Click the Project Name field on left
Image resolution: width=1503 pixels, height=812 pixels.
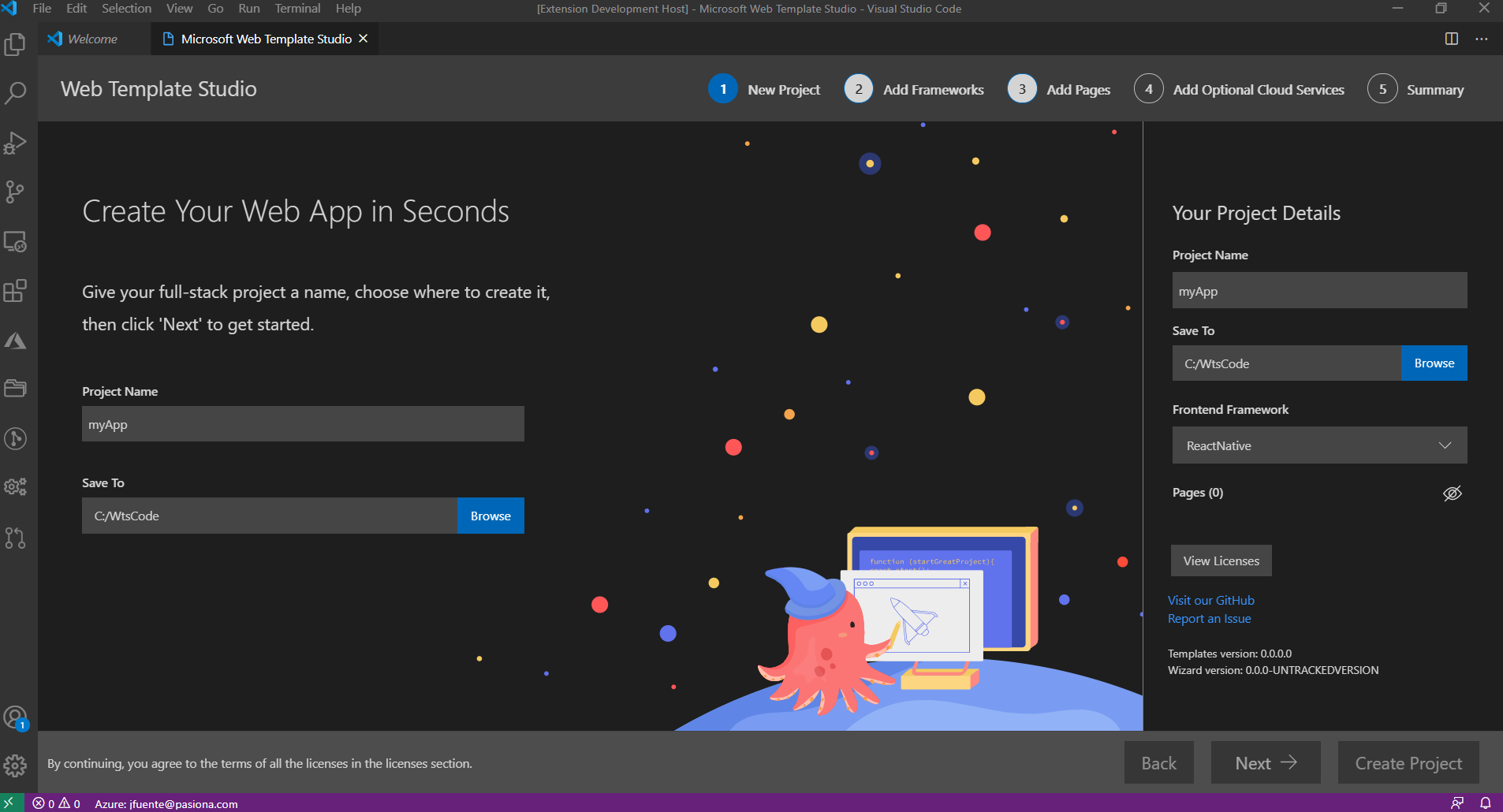[303, 424]
